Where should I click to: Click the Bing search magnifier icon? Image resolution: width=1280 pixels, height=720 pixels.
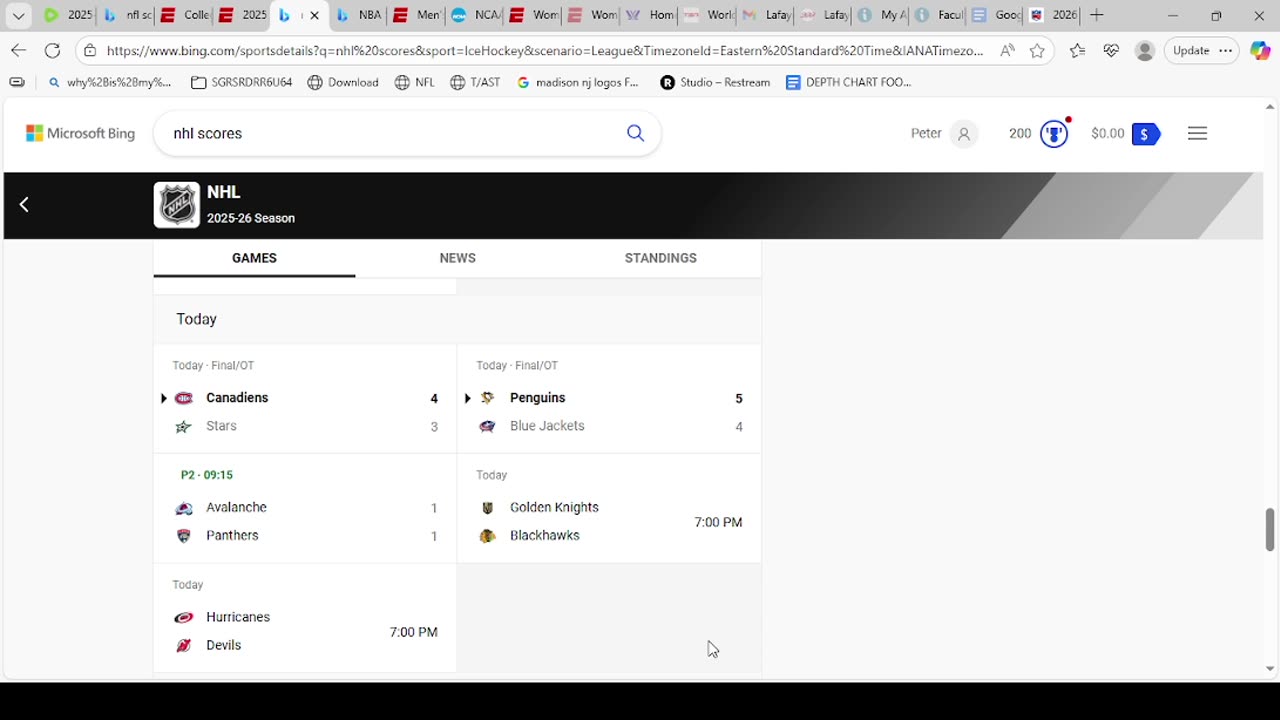(635, 133)
